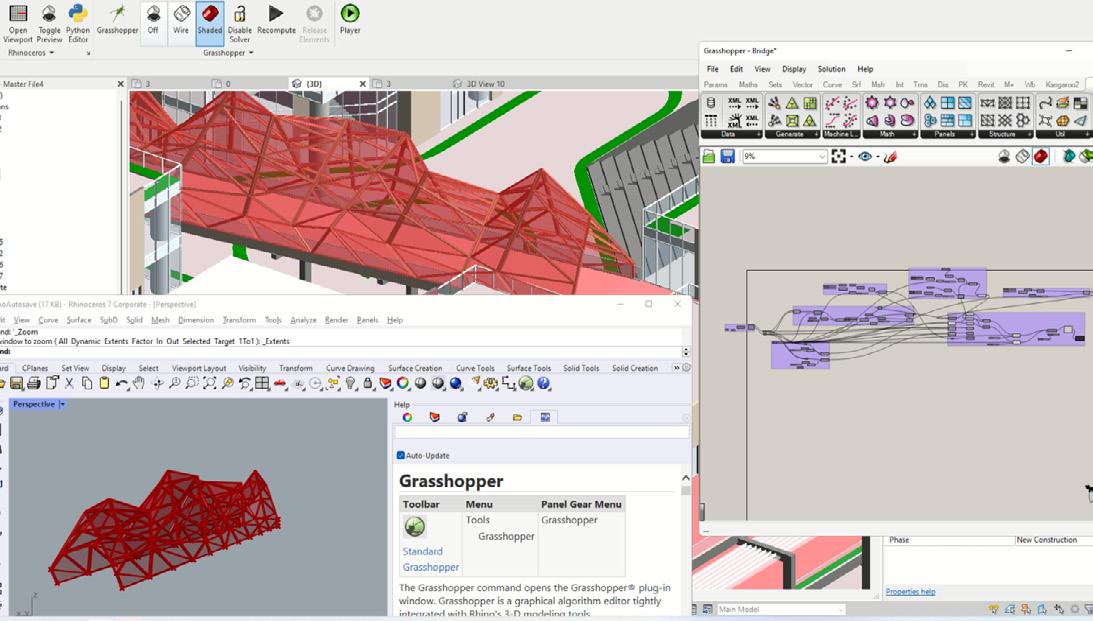Select the Maths component tab in Grasshopper
This screenshot has width=1093, height=621.
[748, 84]
